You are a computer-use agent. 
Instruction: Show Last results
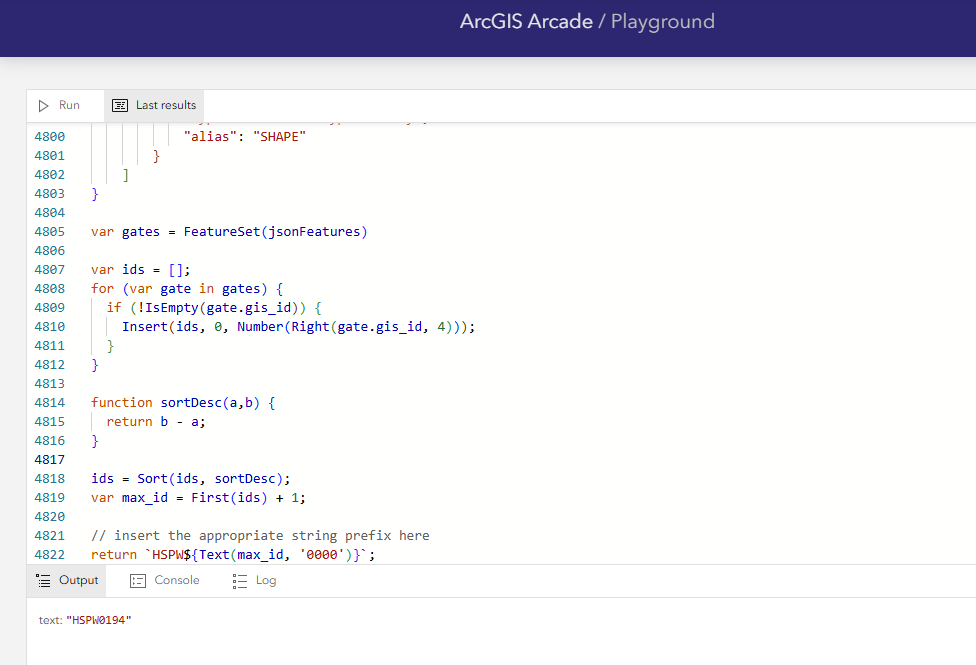(154, 105)
